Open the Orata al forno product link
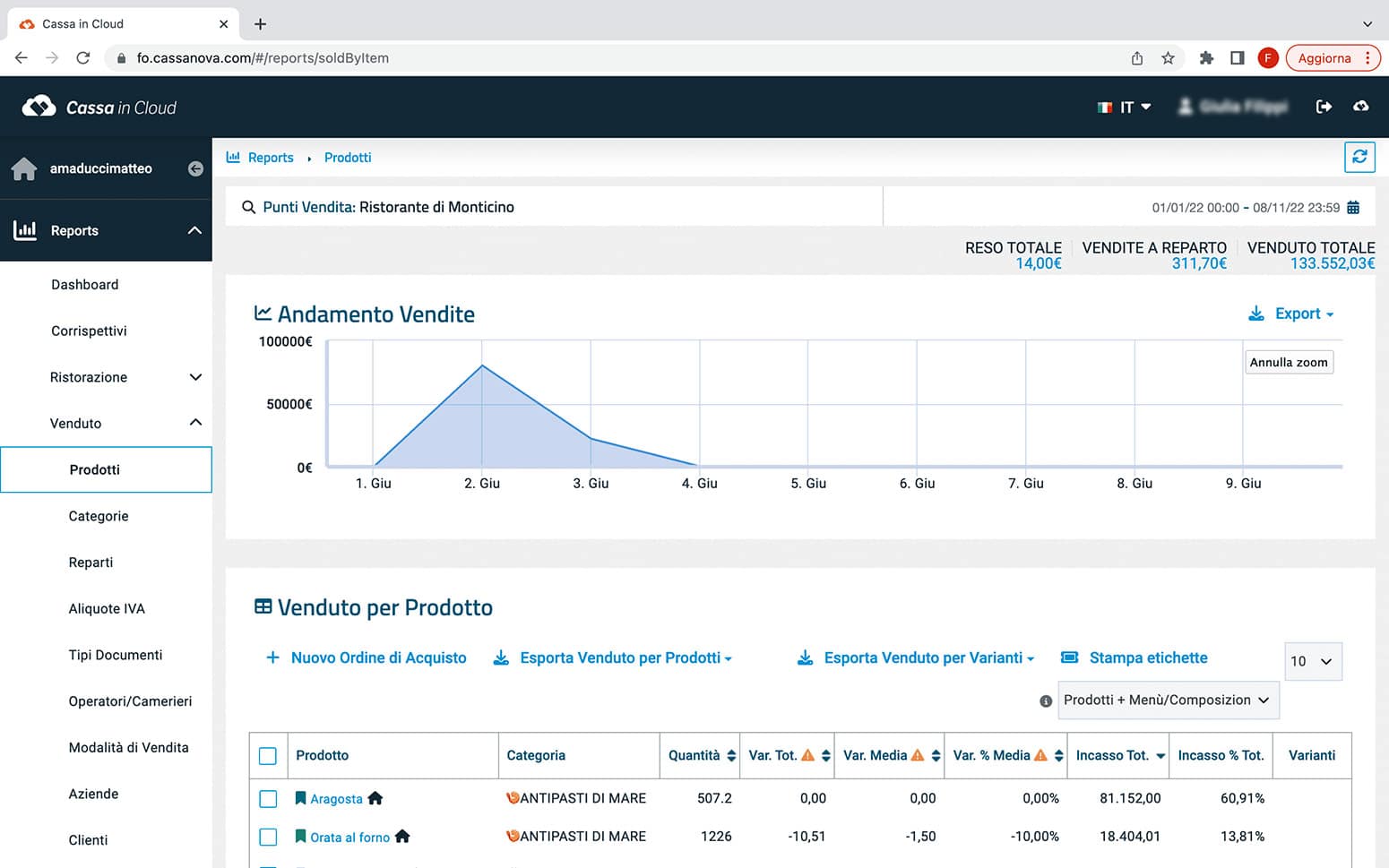This screenshot has height=868, width=1389. point(349,838)
